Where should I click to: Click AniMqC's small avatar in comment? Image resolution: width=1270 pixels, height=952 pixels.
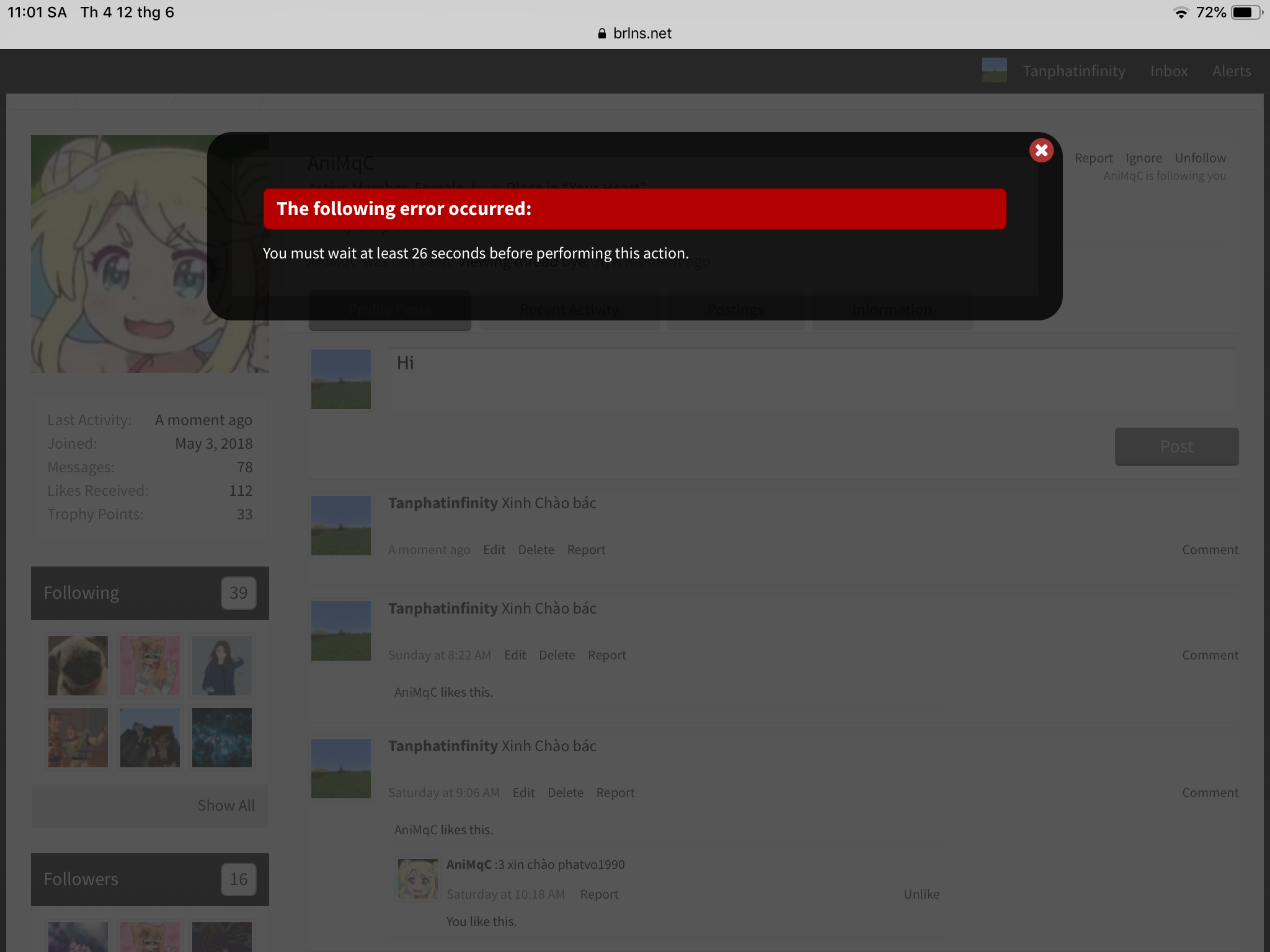click(x=417, y=879)
